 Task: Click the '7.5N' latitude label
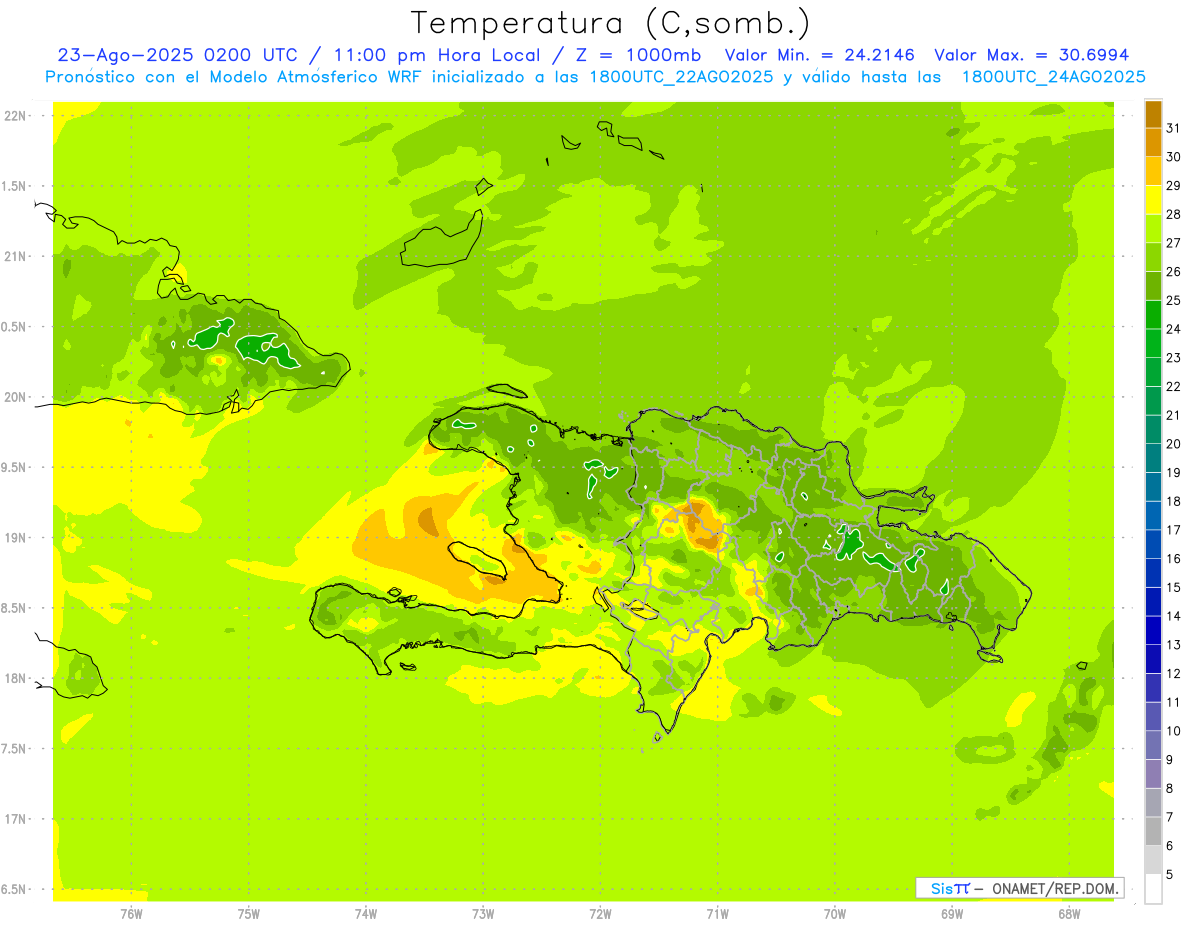[15, 749]
